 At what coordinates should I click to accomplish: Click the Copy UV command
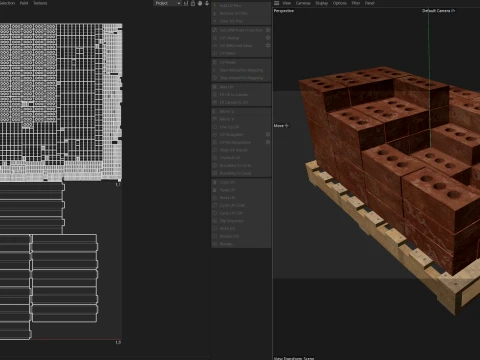tap(241, 182)
